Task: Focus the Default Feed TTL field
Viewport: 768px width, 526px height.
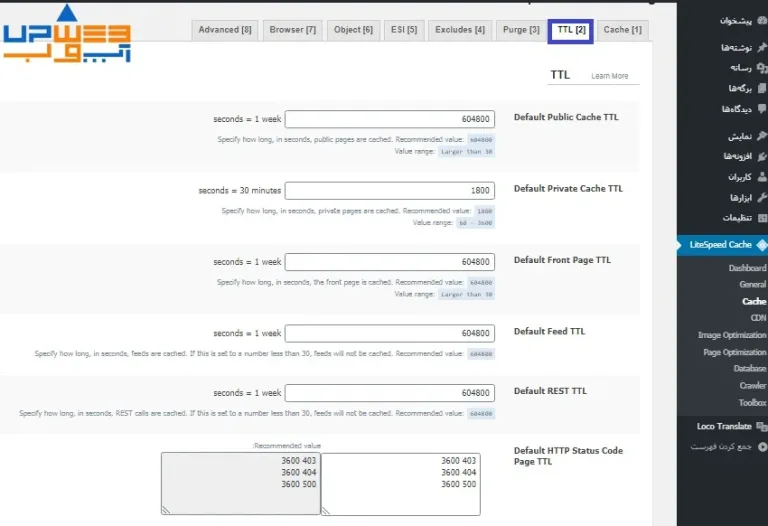Action: (x=390, y=334)
